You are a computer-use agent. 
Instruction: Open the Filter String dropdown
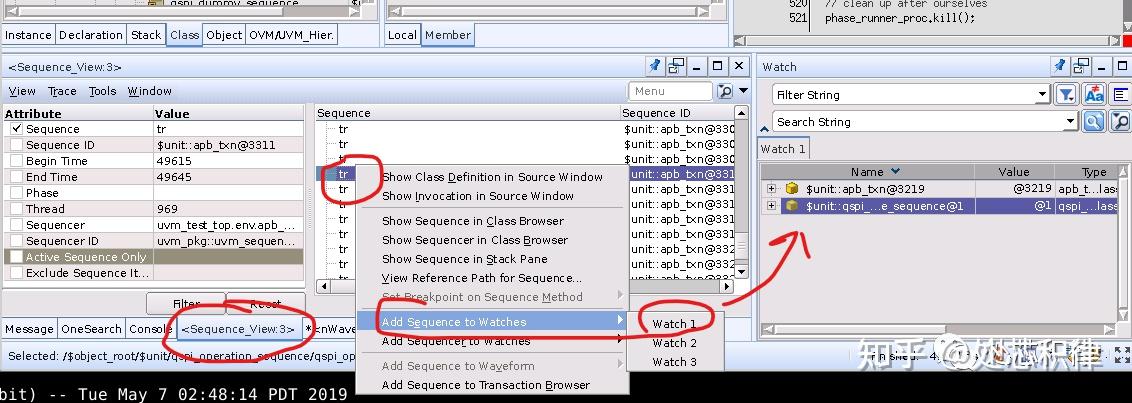(x=1042, y=95)
